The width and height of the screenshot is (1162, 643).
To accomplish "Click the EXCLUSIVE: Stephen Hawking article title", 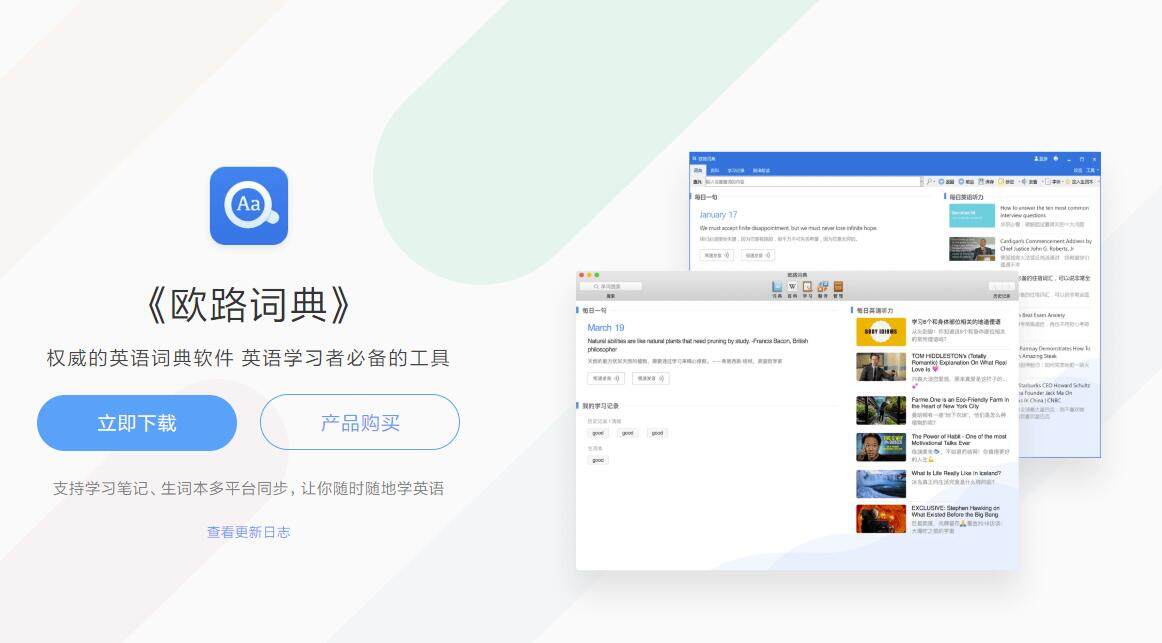I will (955, 511).
